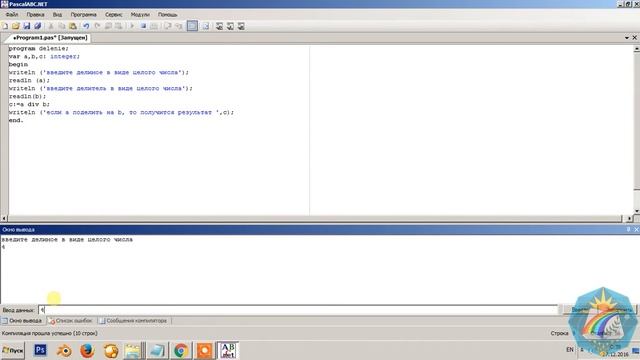Viewport: 640px width, 360px height.
Task: Switch to the Список ошибок tab
Action: (71, 321)
